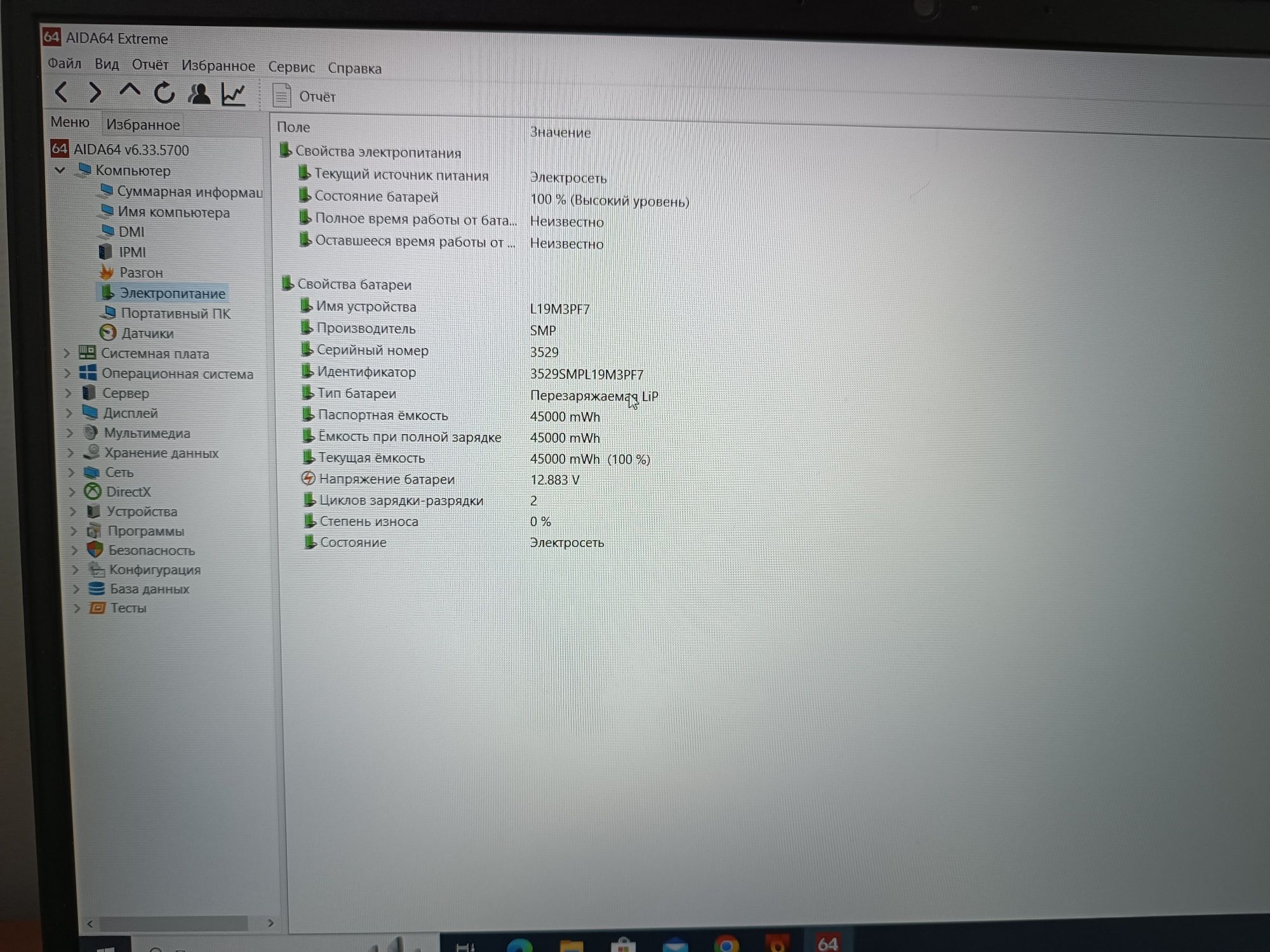Refresh the page with the circular arrow icon

click(164, 93)
